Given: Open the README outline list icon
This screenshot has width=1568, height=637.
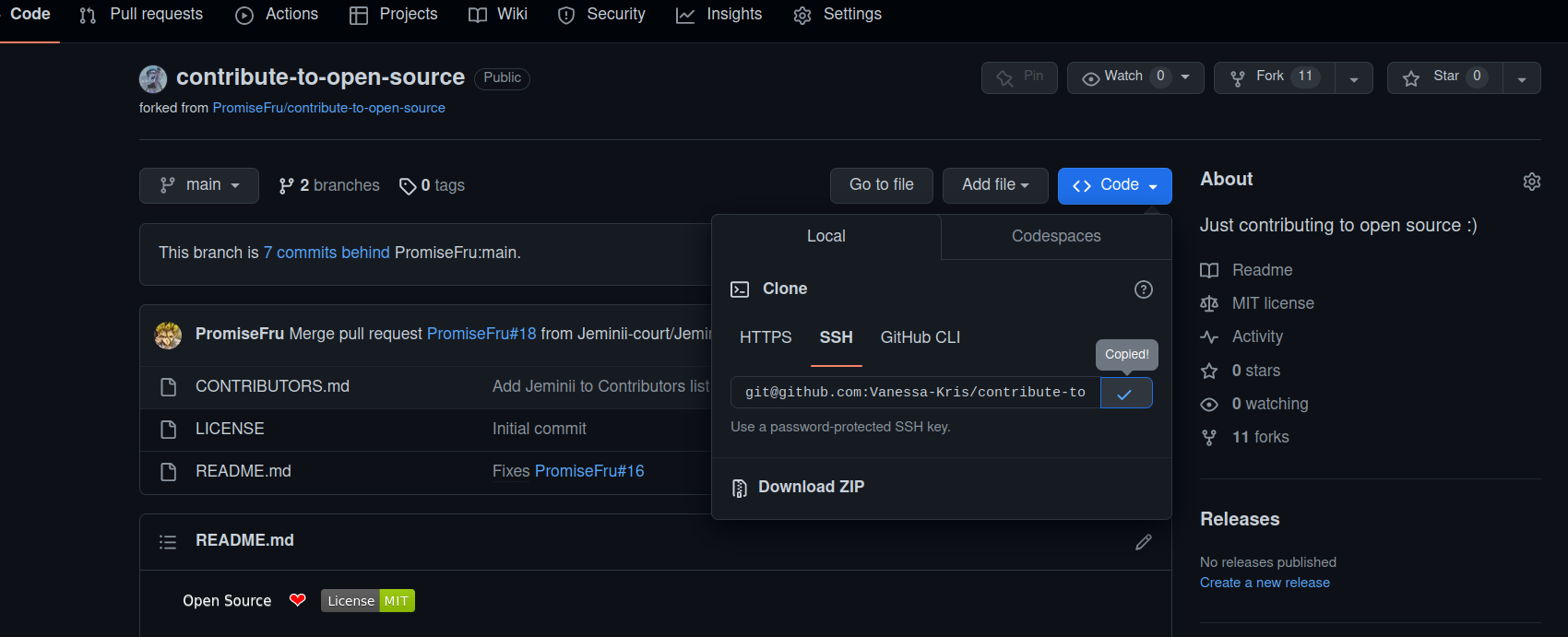Looking at the screenshot, I should point(168,542).
